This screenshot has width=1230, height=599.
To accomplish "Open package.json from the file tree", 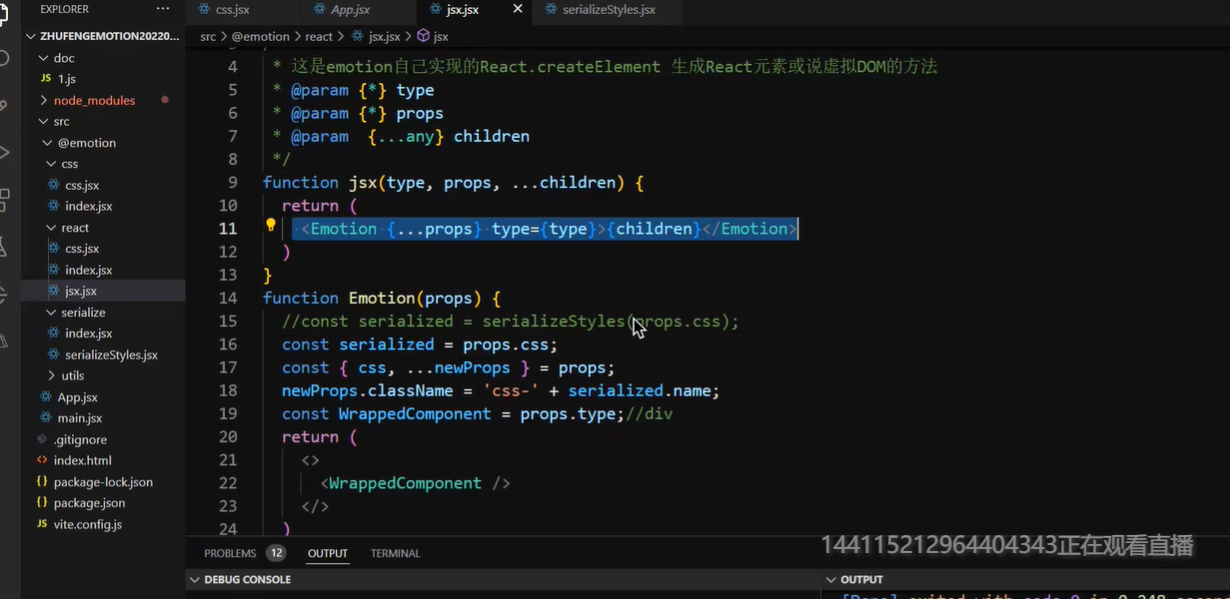I will (89, 503).
